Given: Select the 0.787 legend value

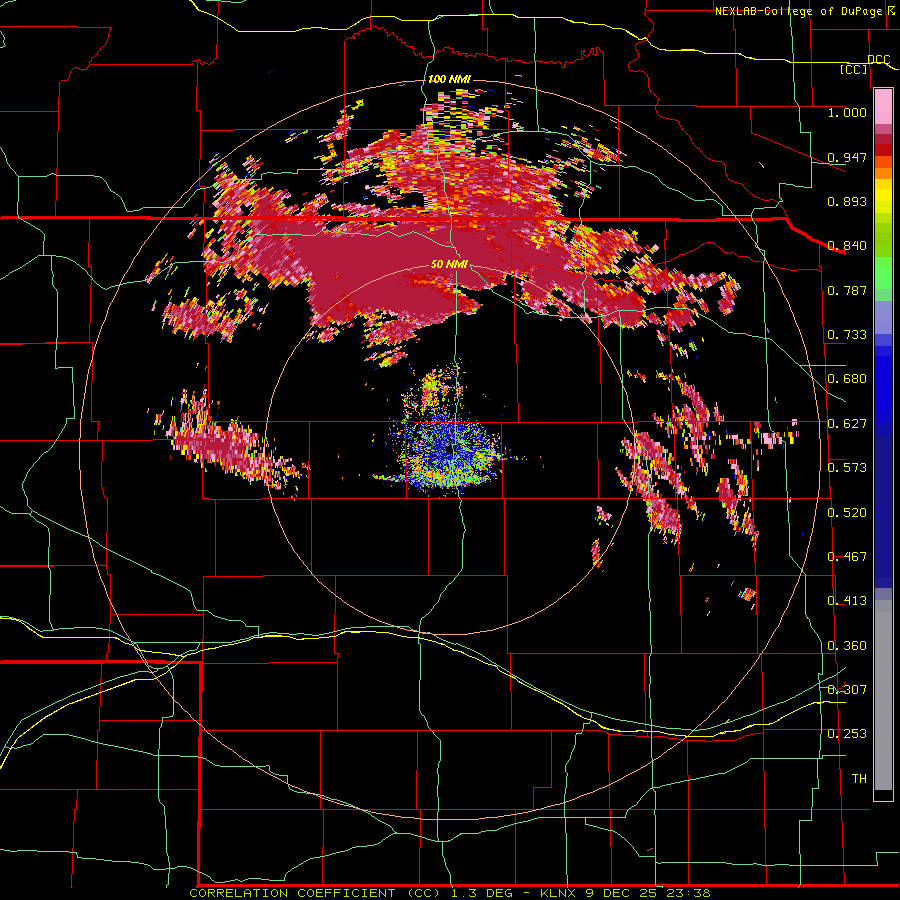Looking at the screenshot, I should tap(847, 290).
